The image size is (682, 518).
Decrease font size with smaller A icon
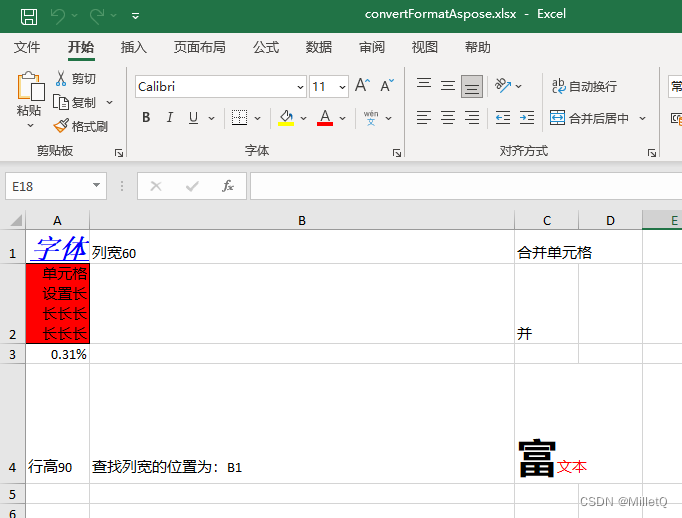coord(387,85)
